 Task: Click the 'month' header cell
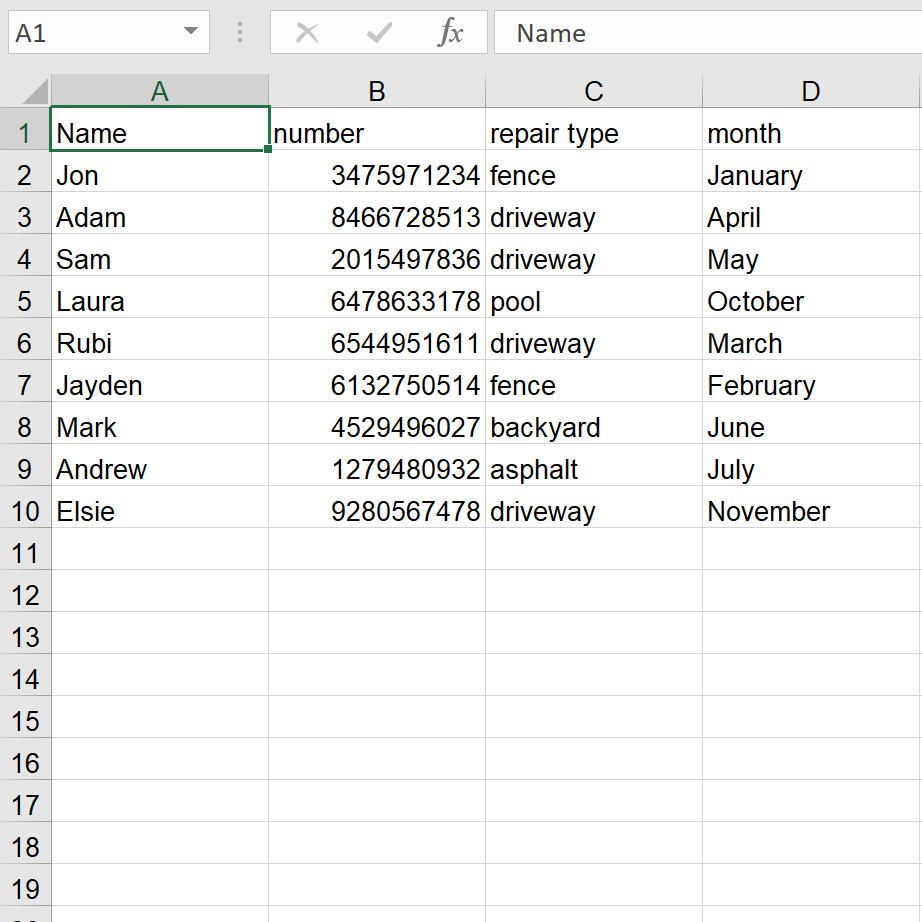click(811, 129)
